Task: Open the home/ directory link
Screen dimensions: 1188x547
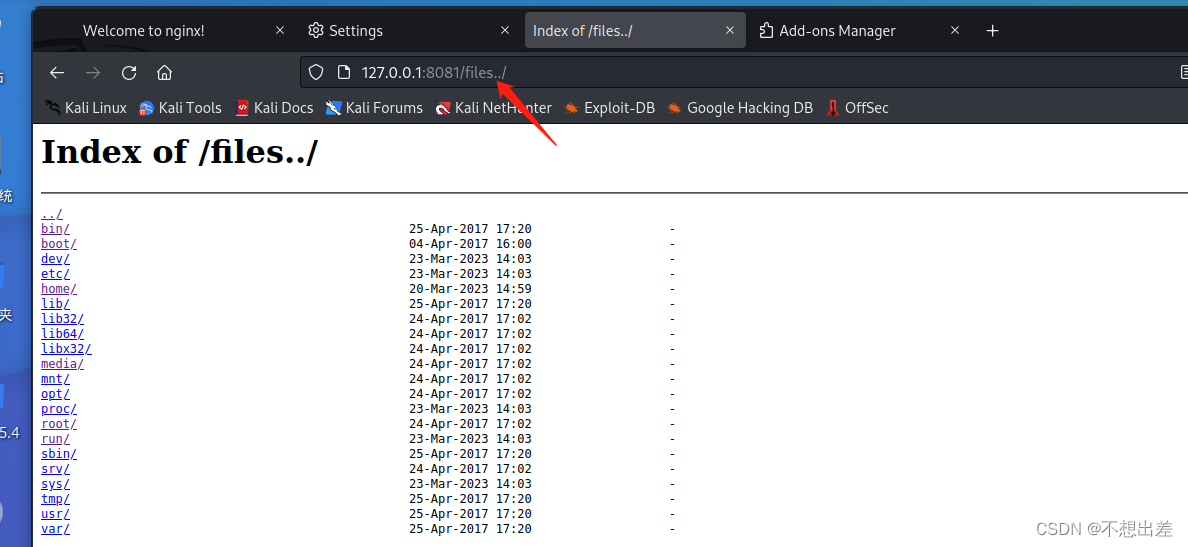Action: pyautogui.click(x=59, y=289)
